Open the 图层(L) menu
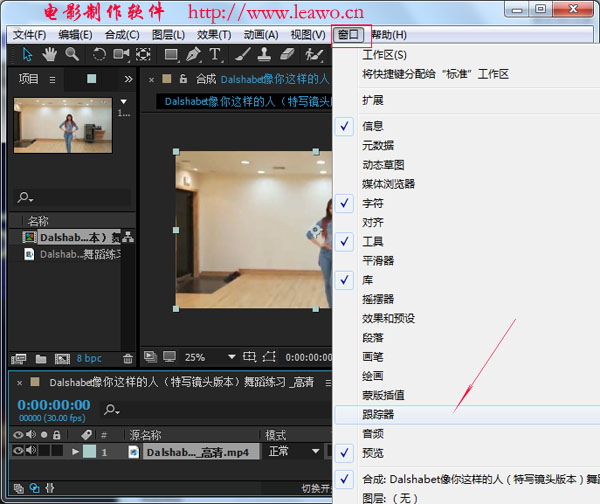600x504 pixels. (x=168, y=35)
